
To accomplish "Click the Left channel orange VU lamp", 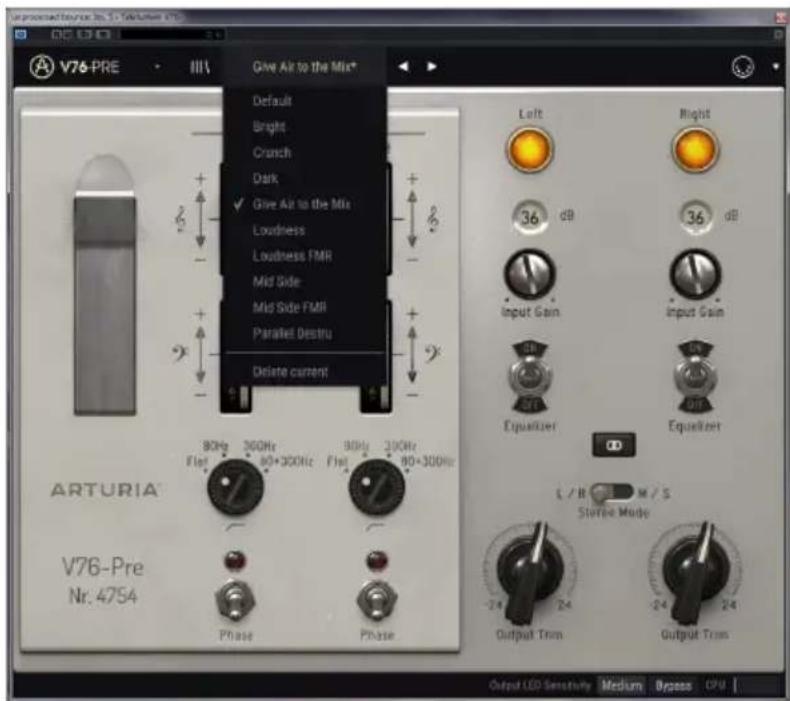I will click(530, 150).
